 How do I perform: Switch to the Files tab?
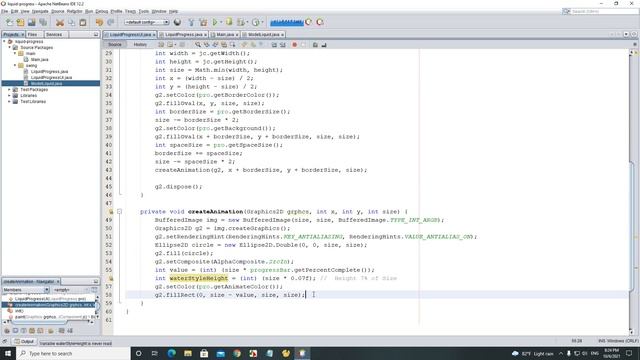pos(33,35)
